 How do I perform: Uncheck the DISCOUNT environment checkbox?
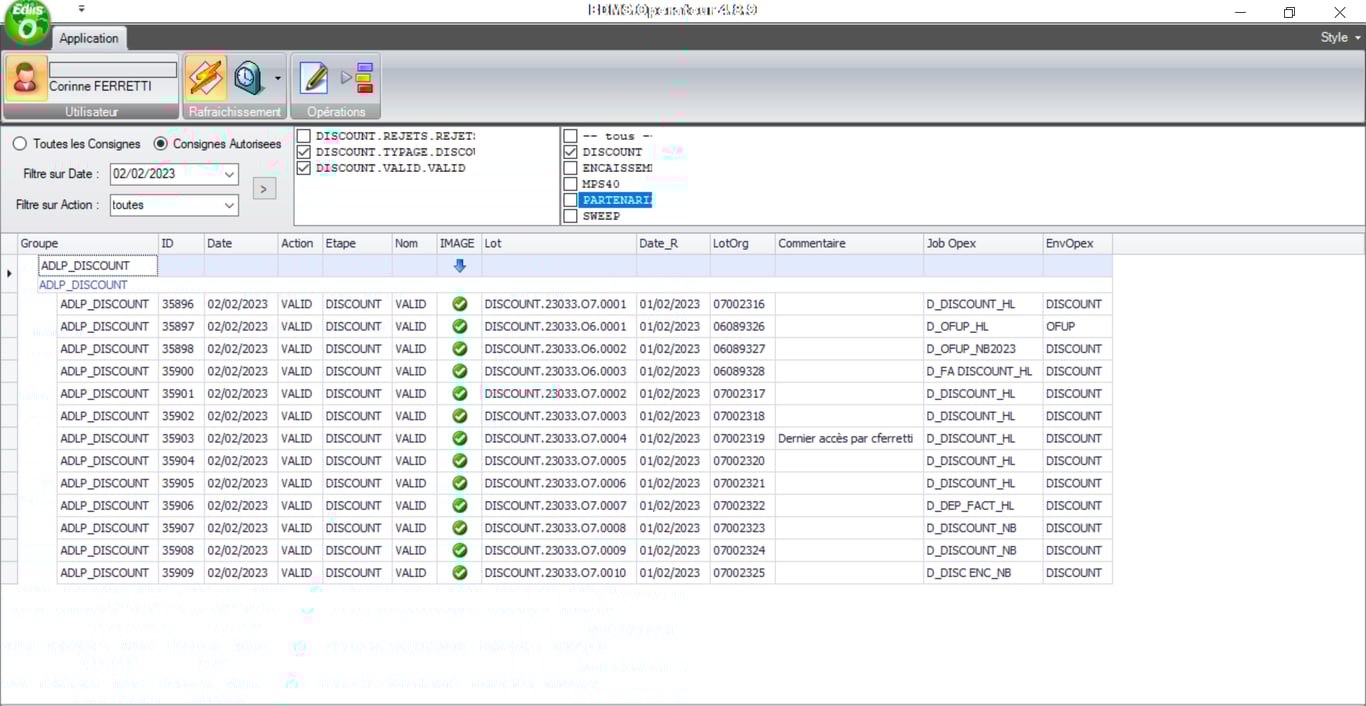pyautogui.click(x=570, y=152)
